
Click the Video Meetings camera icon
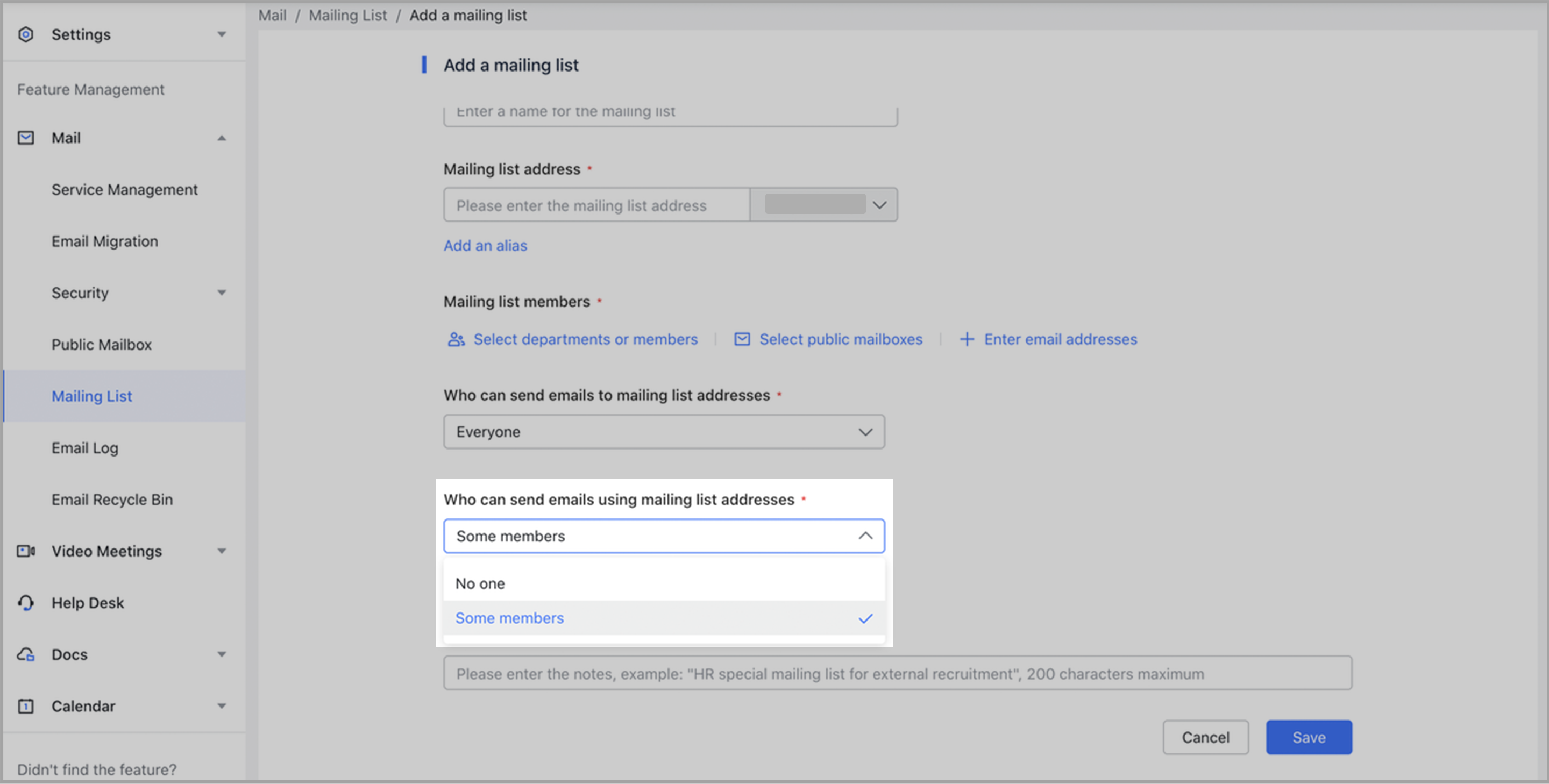point(26,551)
